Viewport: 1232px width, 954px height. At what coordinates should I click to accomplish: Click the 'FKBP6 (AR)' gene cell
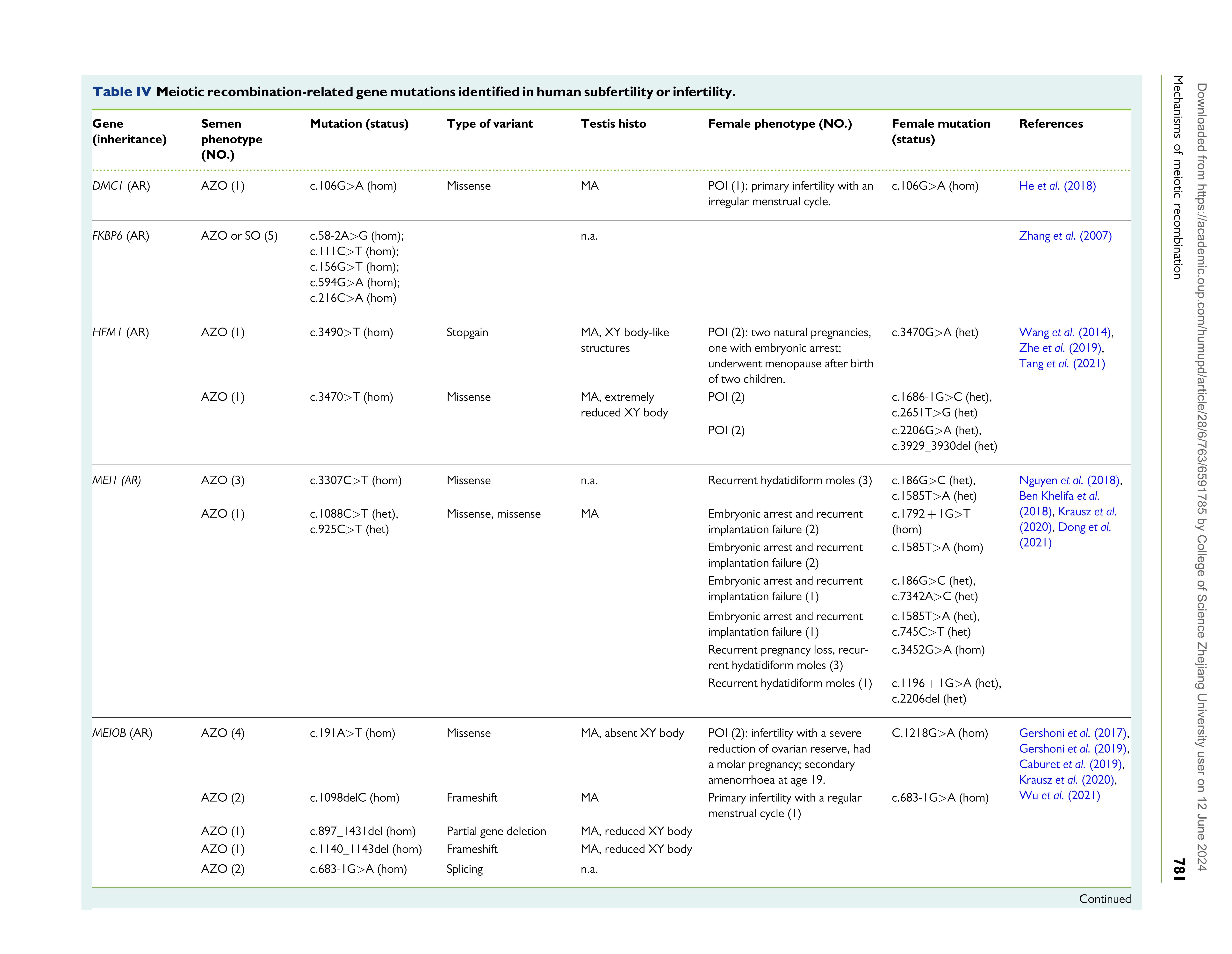pos(121,236)
